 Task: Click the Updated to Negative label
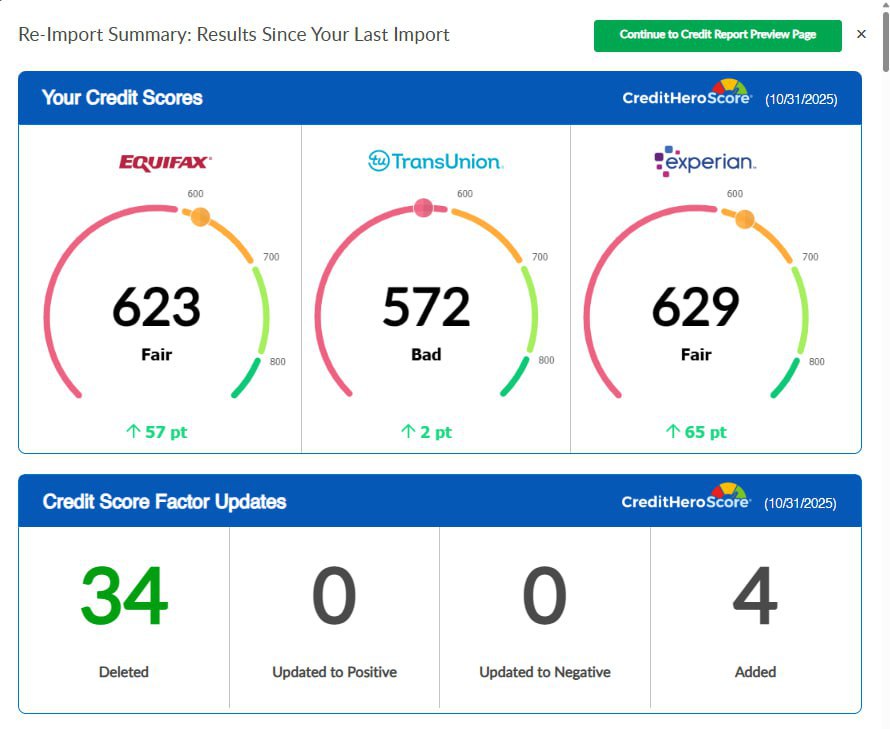pos(545,672)
